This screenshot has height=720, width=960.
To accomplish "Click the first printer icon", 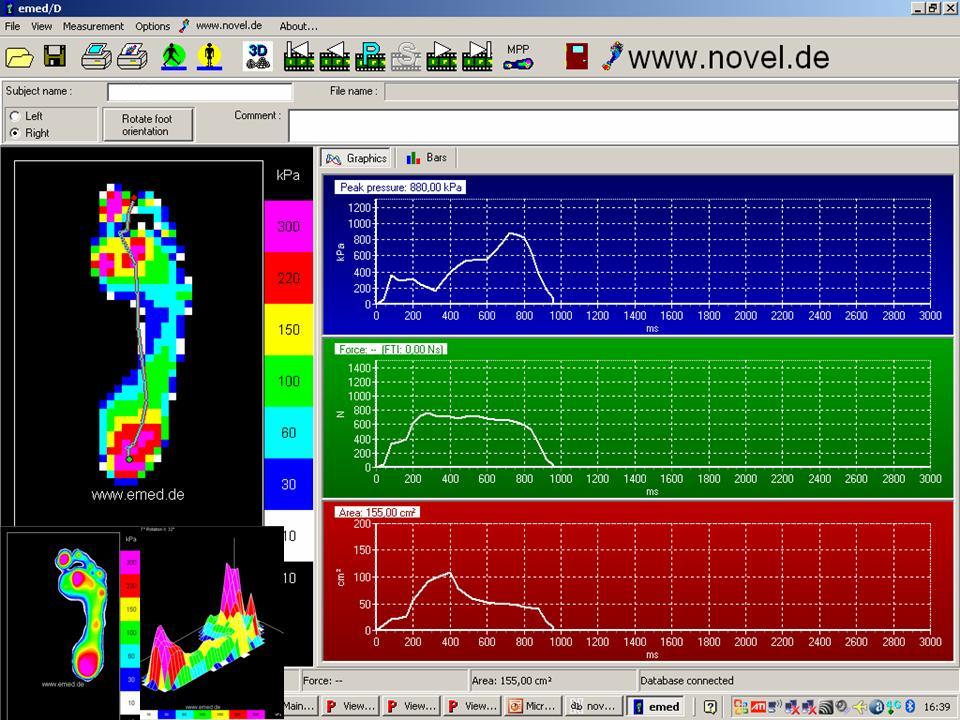I will [x=97, y=56].
